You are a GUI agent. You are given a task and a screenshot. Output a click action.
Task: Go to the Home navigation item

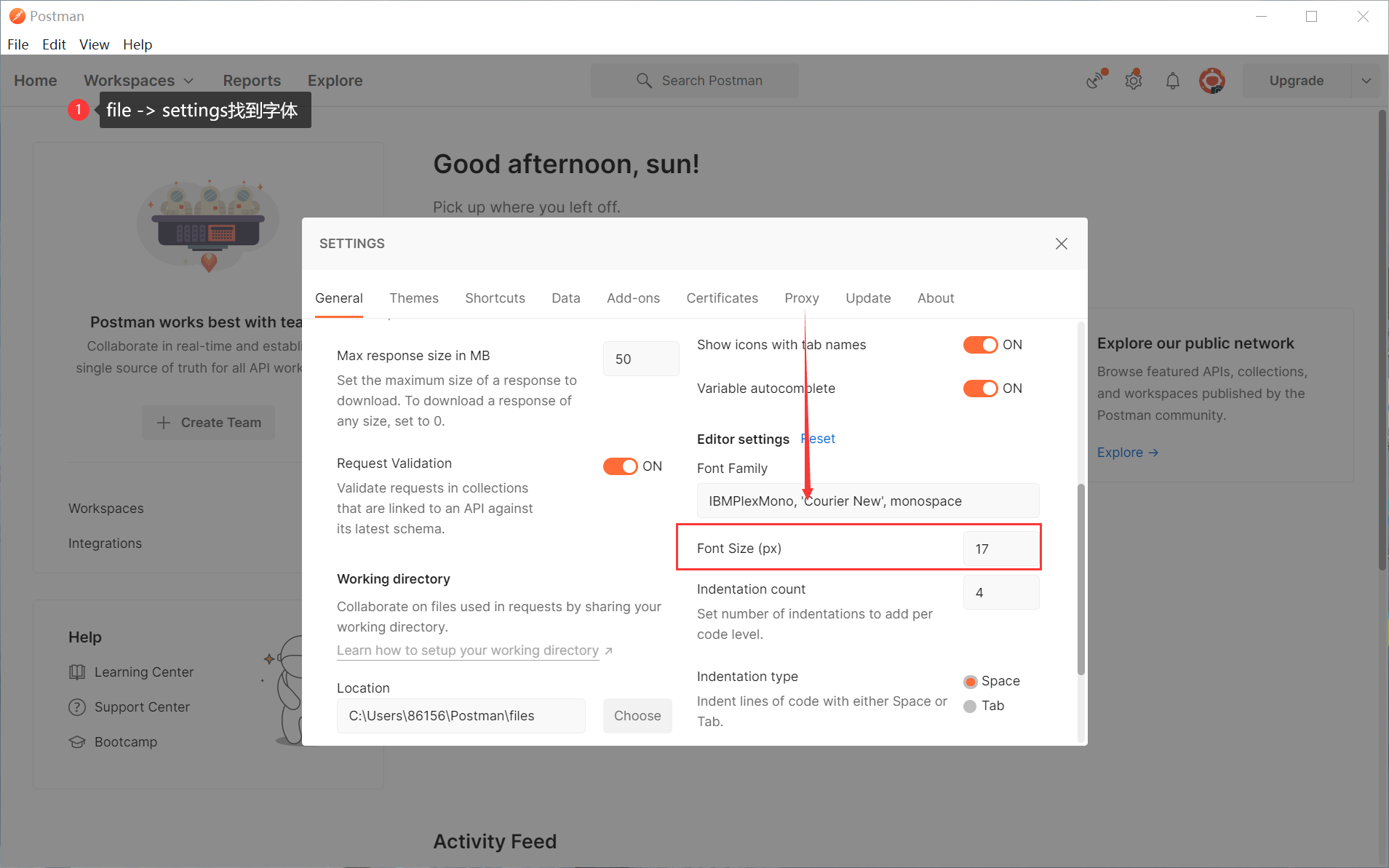36,80
